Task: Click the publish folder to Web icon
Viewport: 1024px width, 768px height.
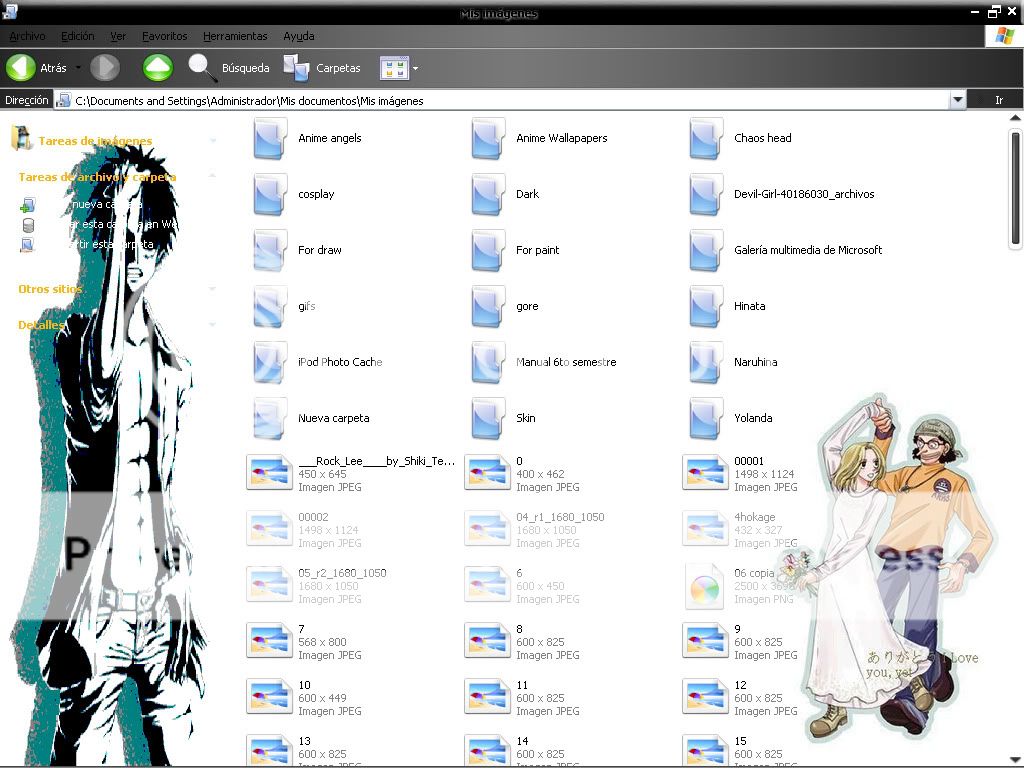Action: point(27,225)
